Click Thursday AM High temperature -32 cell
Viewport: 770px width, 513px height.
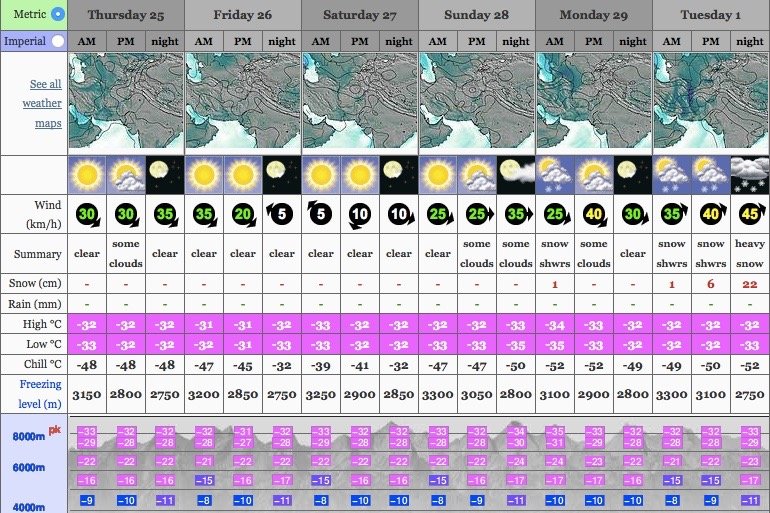[87, 324]
